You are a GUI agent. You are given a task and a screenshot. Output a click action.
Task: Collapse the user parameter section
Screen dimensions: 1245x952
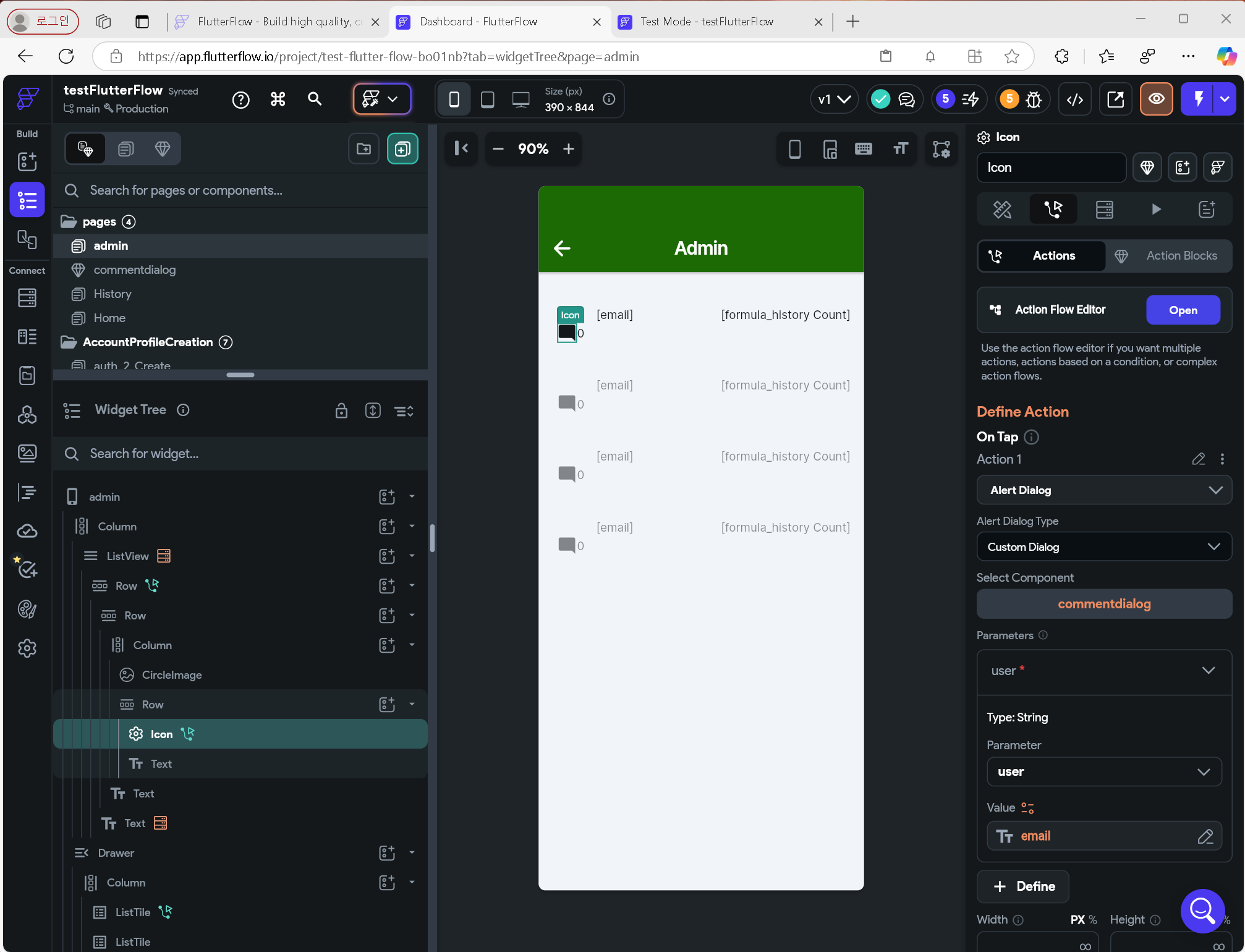tap(1209, 671)
